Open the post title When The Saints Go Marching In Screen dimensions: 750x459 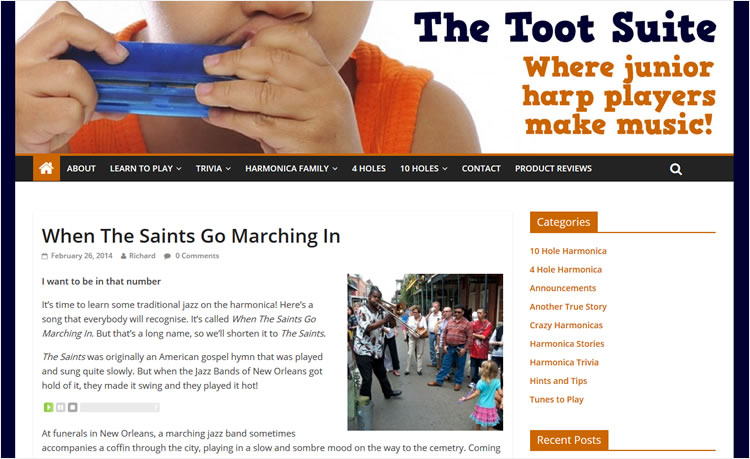click(x=191, y=236)
